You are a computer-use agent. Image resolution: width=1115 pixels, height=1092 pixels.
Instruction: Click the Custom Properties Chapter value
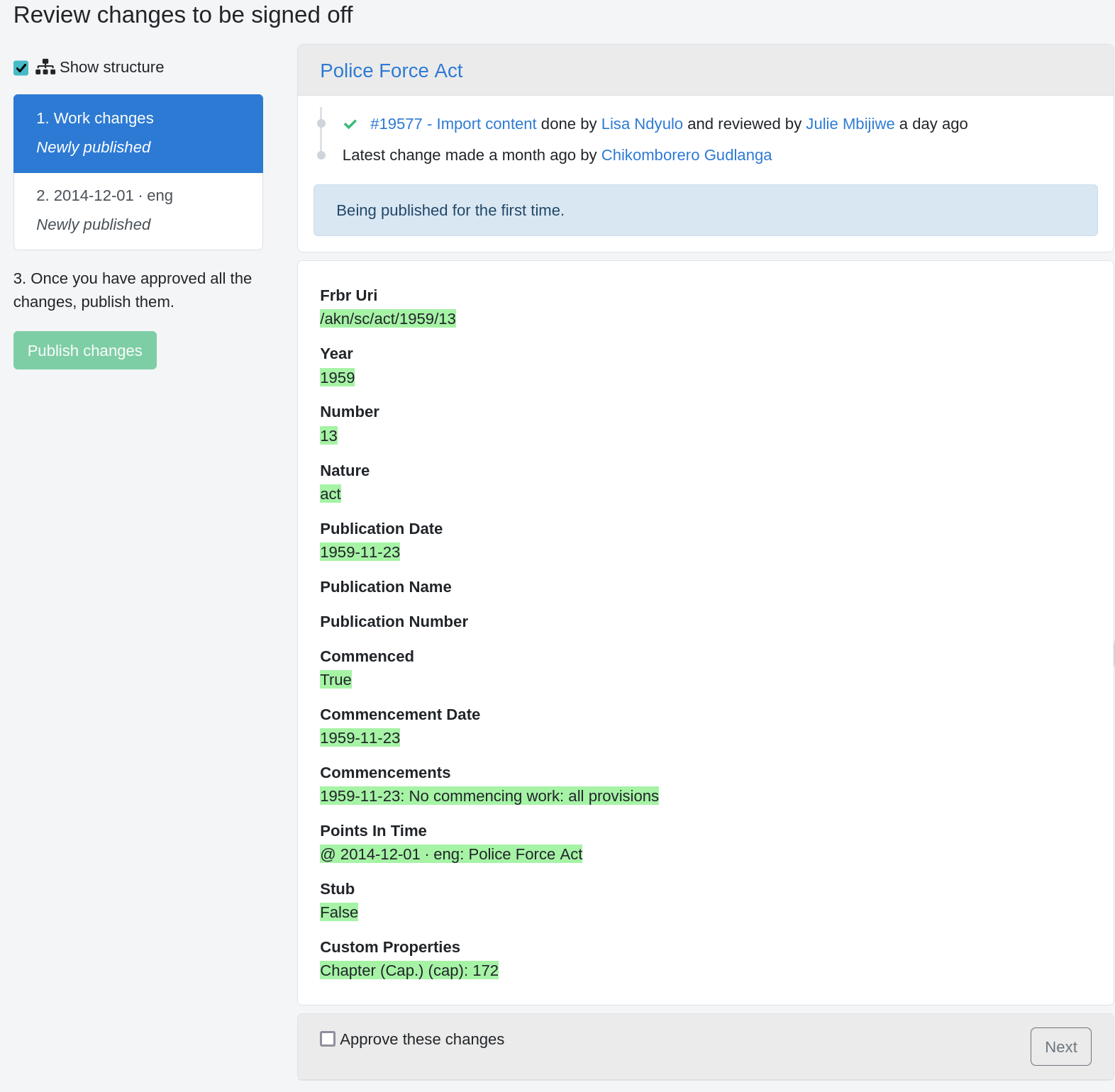409,971
